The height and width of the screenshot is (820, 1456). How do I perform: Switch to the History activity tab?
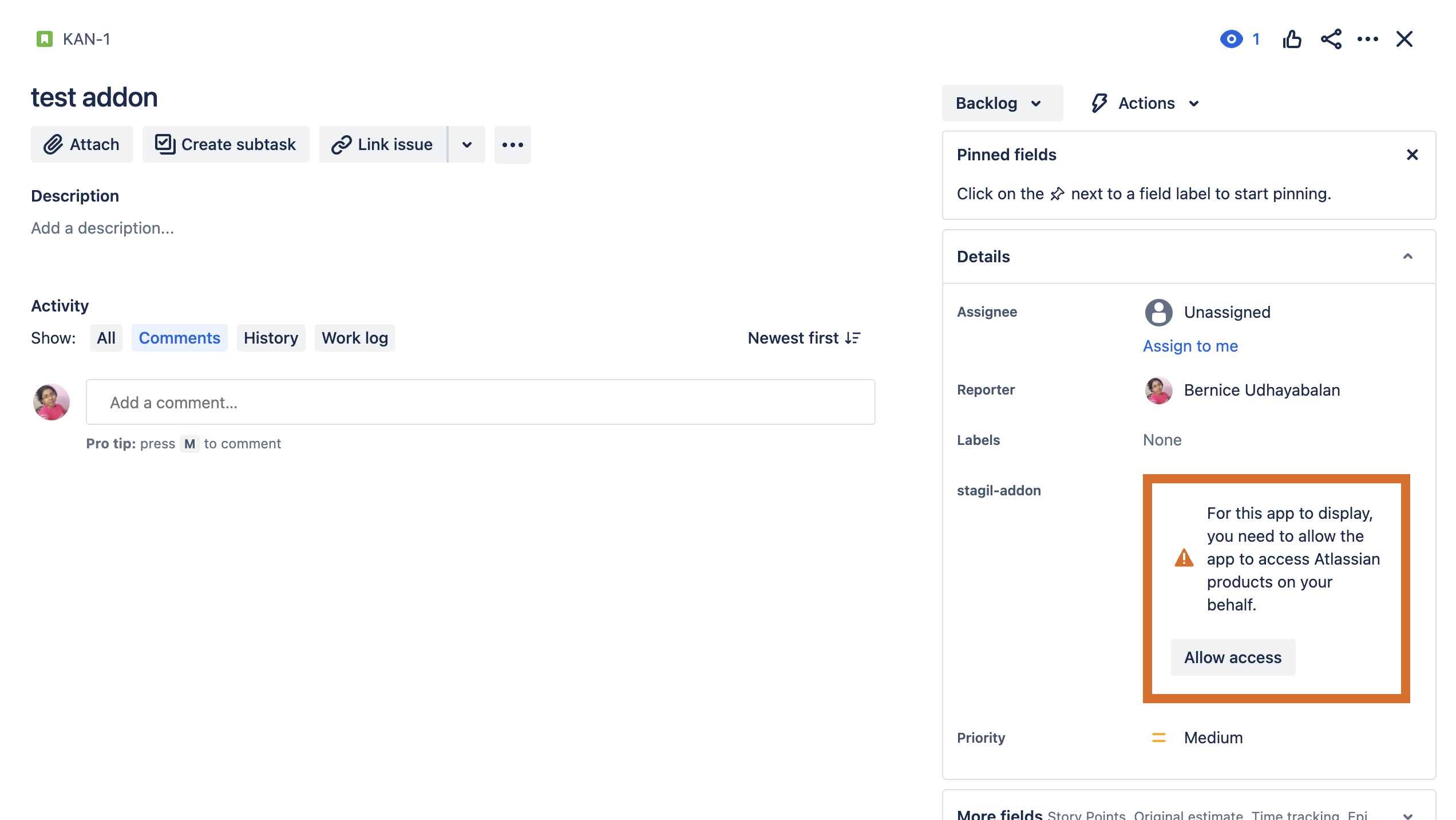click(x=271, y=338)
